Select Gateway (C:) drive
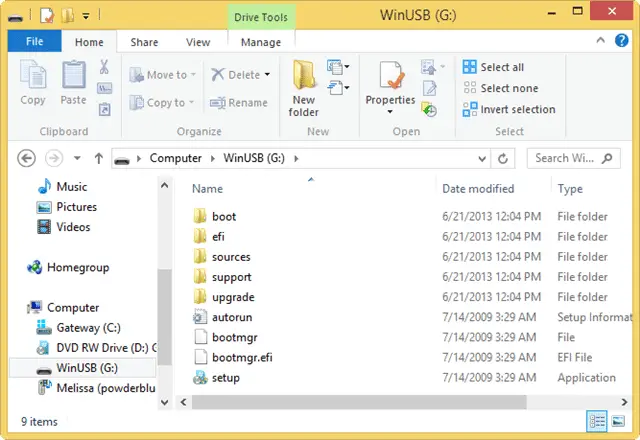Viewport: 640px width, 440px height. coord(79,328)
